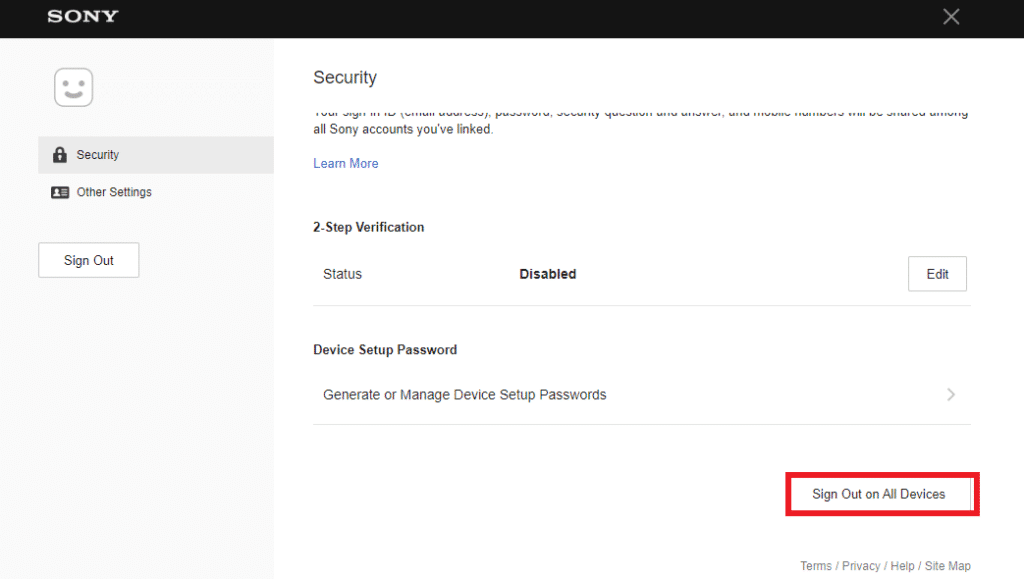Click the smiley profile avatar
1024x579 pixels.
click(73, 87)
